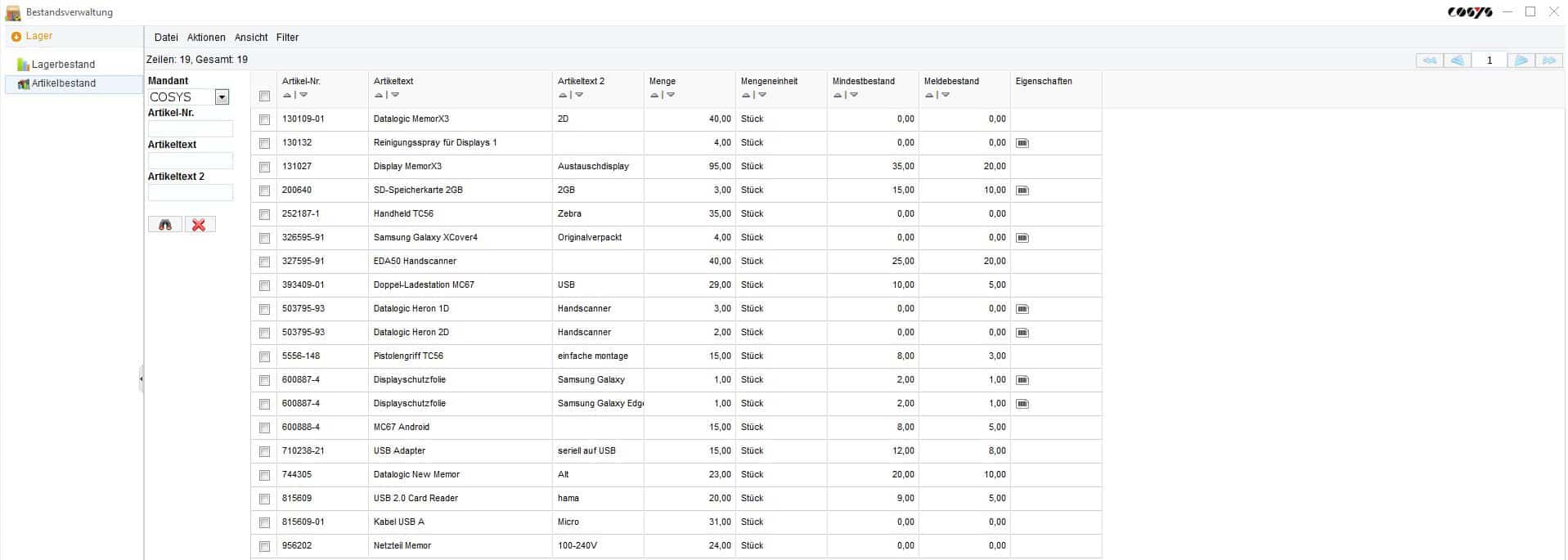
Task: Sort Artikeltext column descending
Action: tap(395, 95)
